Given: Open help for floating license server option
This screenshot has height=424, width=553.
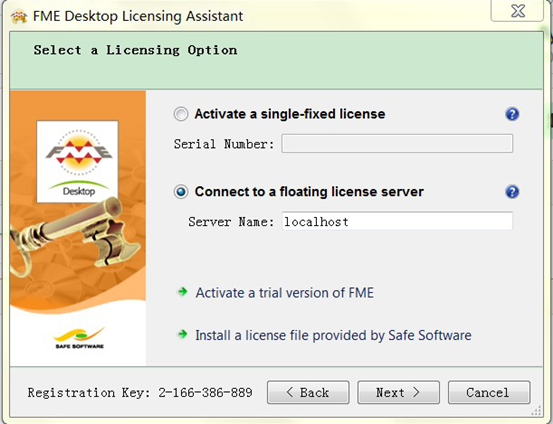Looking at the screenshot, I should tap(512, 192).
